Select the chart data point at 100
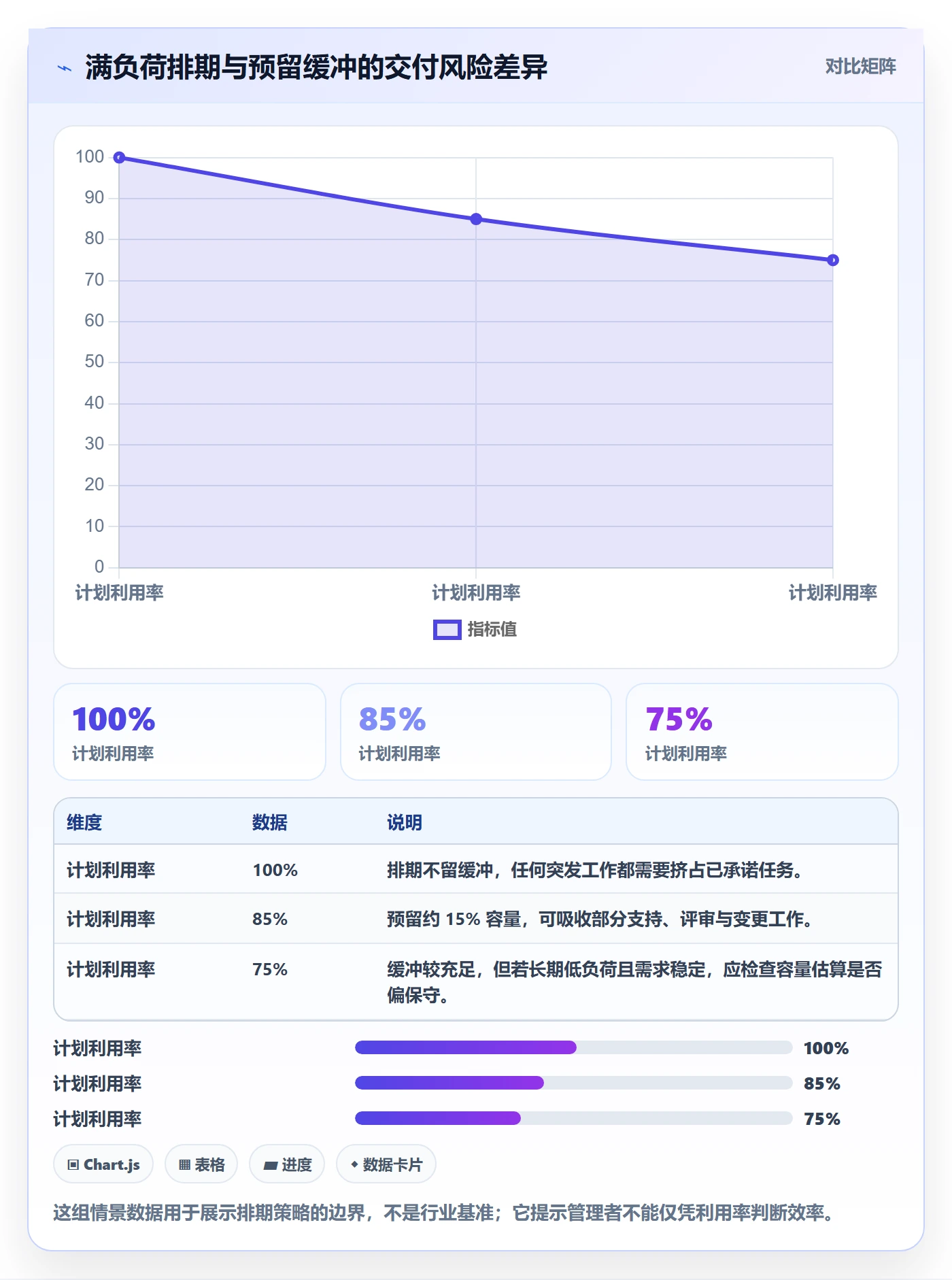This screenshot has width=952, height=1280. pyautogui.click(x=119, y=158)
